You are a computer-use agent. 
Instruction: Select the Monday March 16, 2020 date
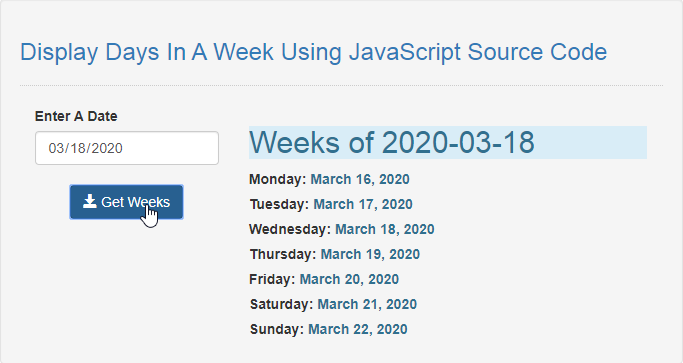pos(360,179)
